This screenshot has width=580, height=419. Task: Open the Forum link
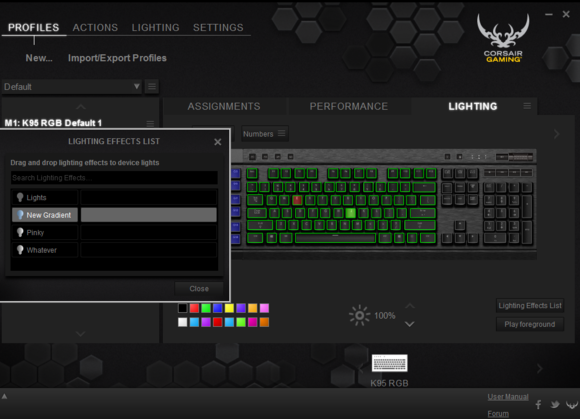[498, 413]
